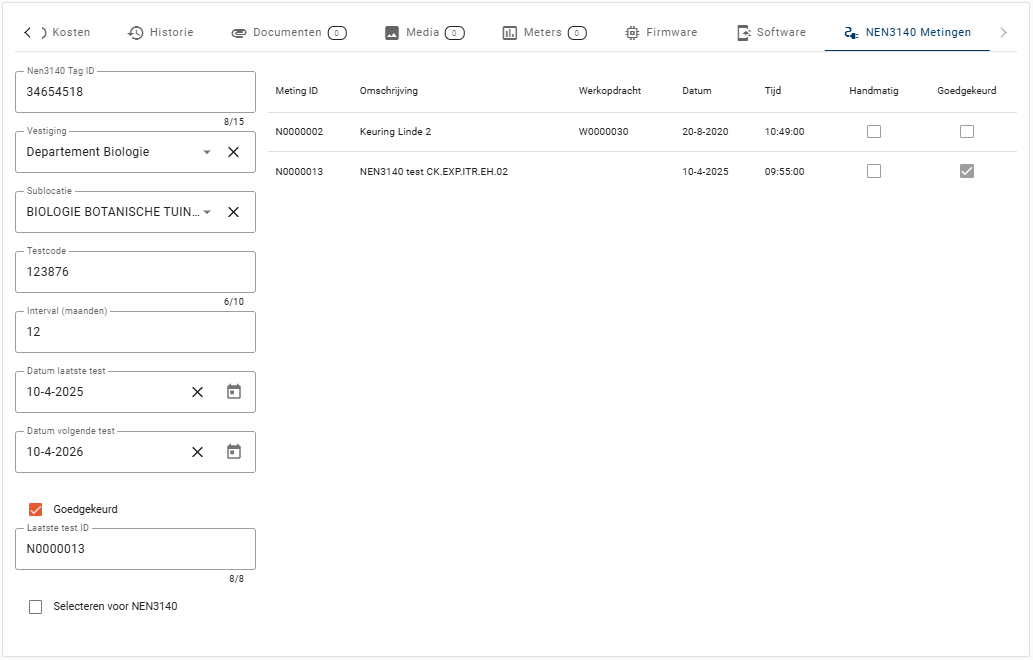Clear the Datum laatste test value

click(197, 392)
